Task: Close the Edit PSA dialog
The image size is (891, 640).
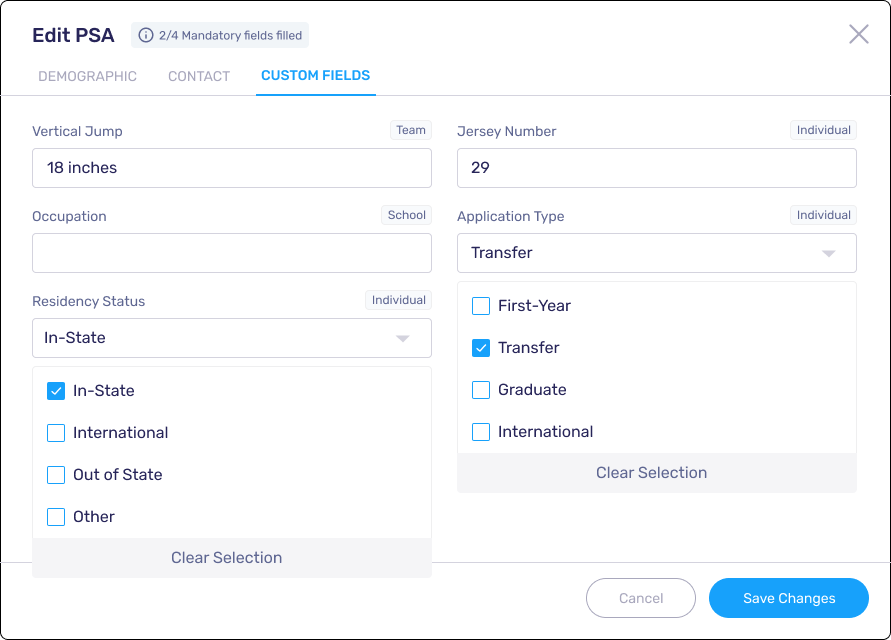Action: pos(858,35)
